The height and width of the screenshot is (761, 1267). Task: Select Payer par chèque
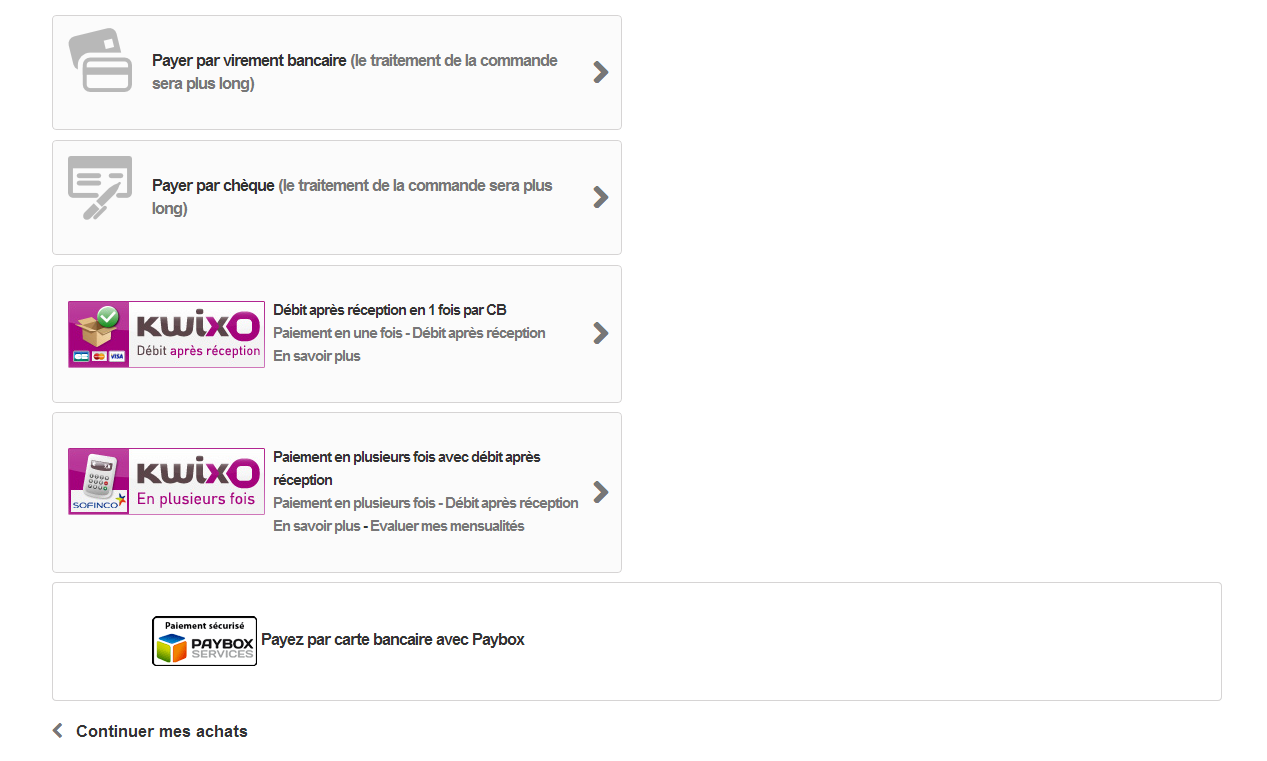(213, 185)
